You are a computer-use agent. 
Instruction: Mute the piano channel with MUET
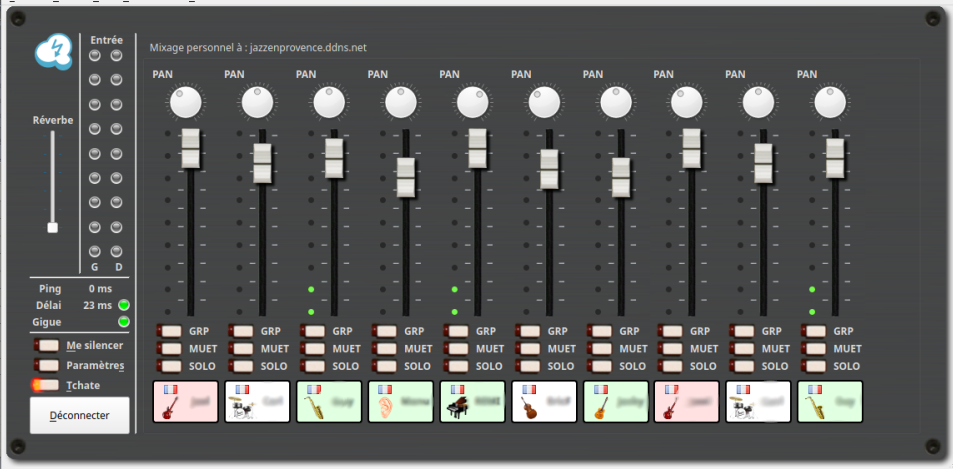click(x=456, y=349)
